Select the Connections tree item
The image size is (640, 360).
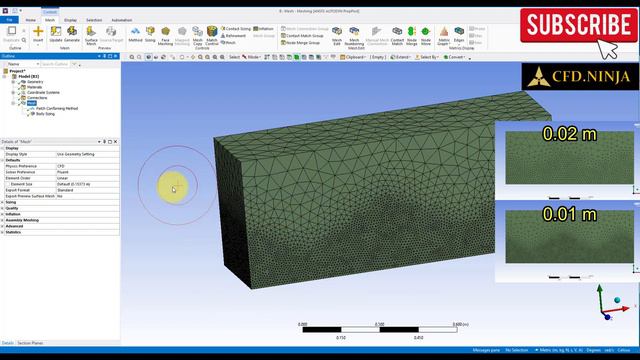click(37, 98)
